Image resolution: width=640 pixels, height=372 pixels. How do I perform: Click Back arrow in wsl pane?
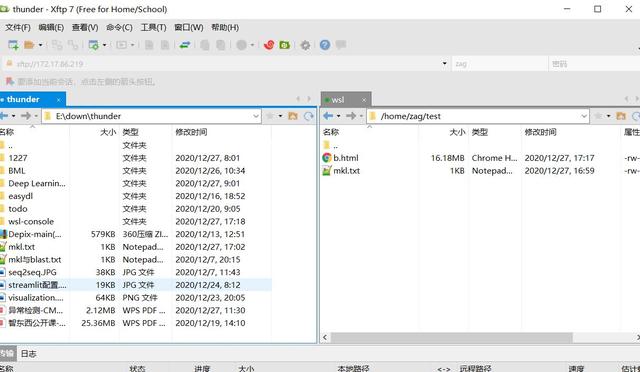[x=328, y=116]
